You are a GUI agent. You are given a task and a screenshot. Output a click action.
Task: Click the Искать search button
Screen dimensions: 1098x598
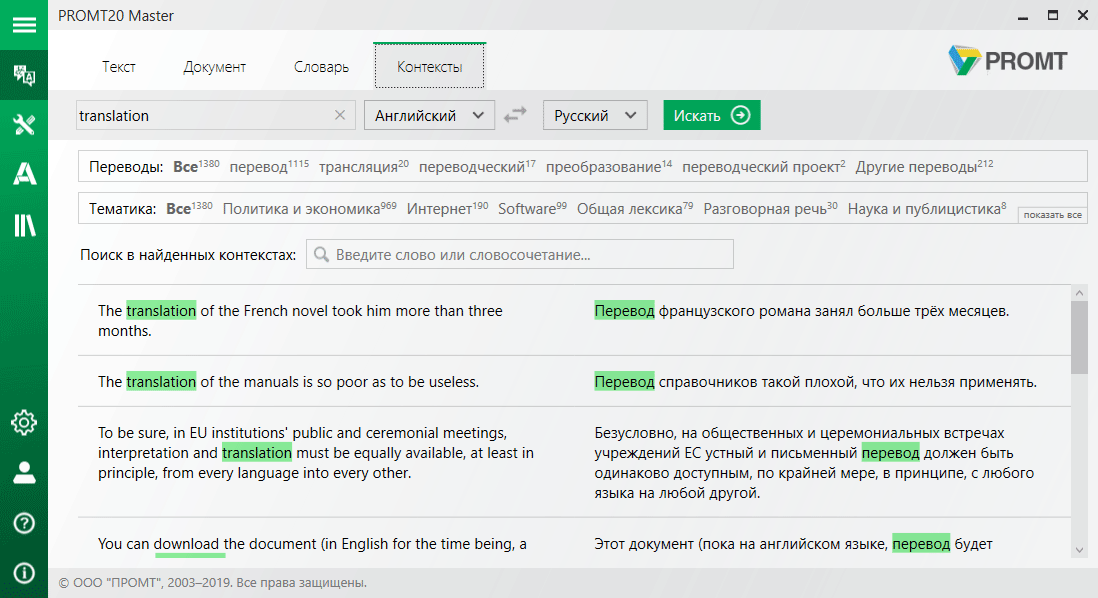711,115
